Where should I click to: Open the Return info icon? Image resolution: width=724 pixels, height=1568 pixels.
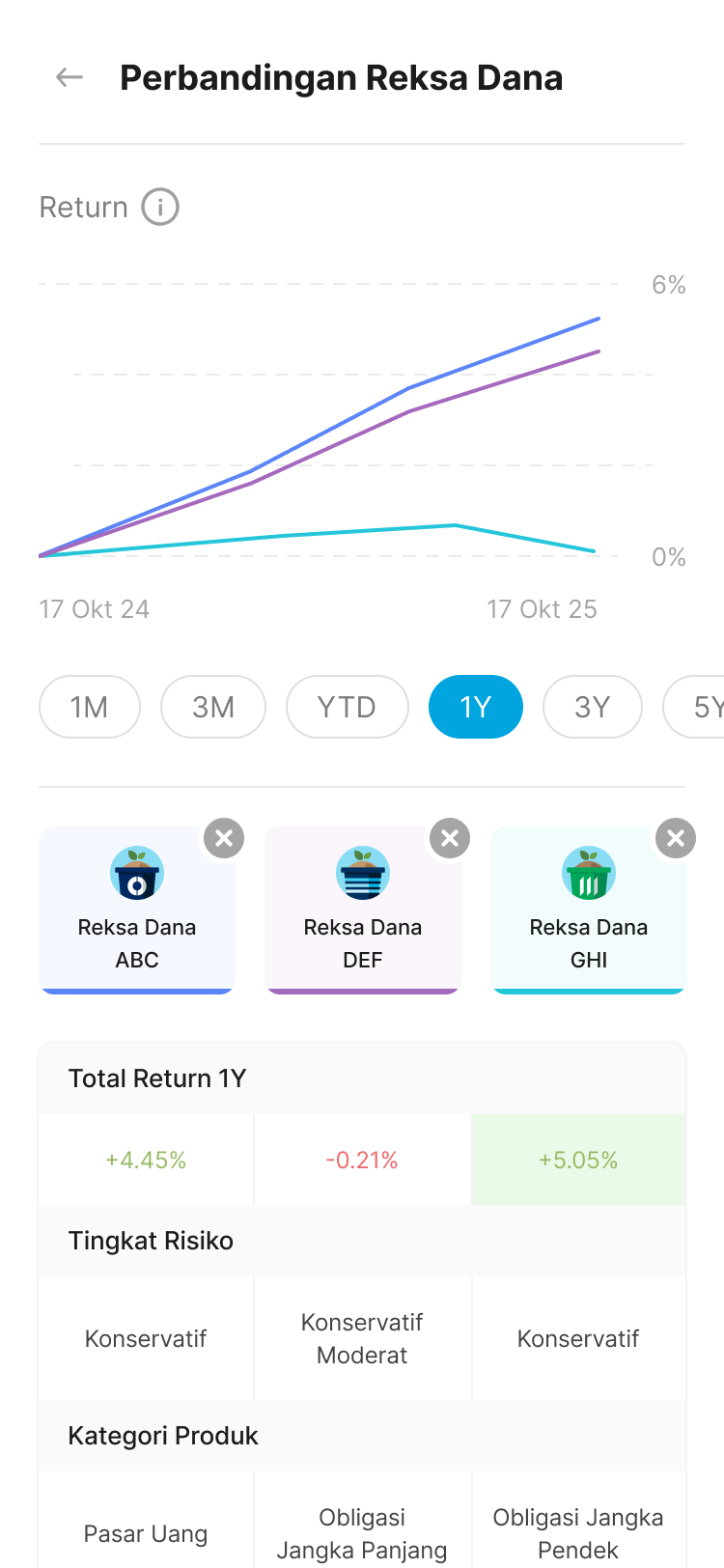(x=160, y=207)
